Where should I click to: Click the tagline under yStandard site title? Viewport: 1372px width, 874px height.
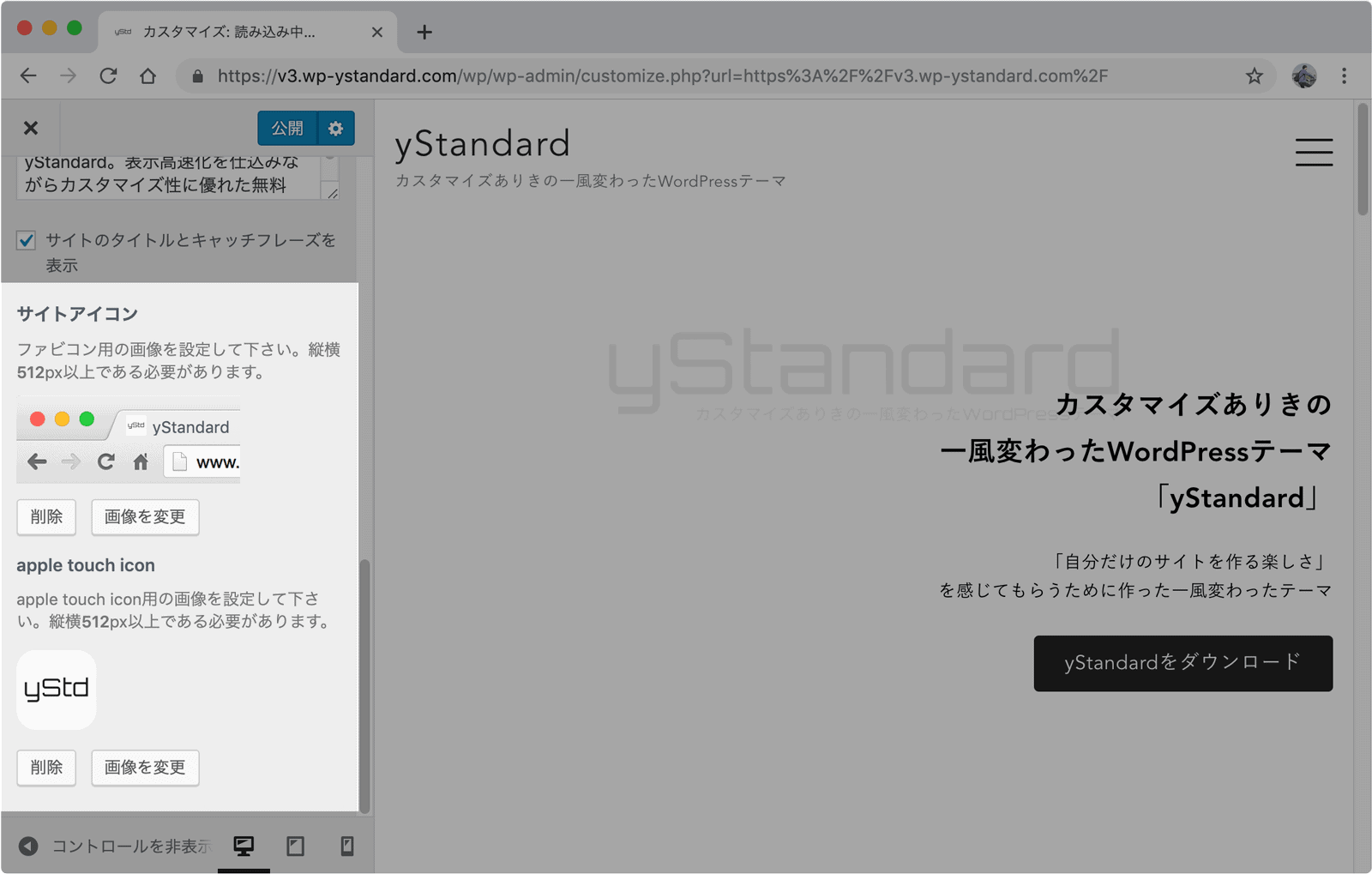pyautogui.click(x=591, y=182)
